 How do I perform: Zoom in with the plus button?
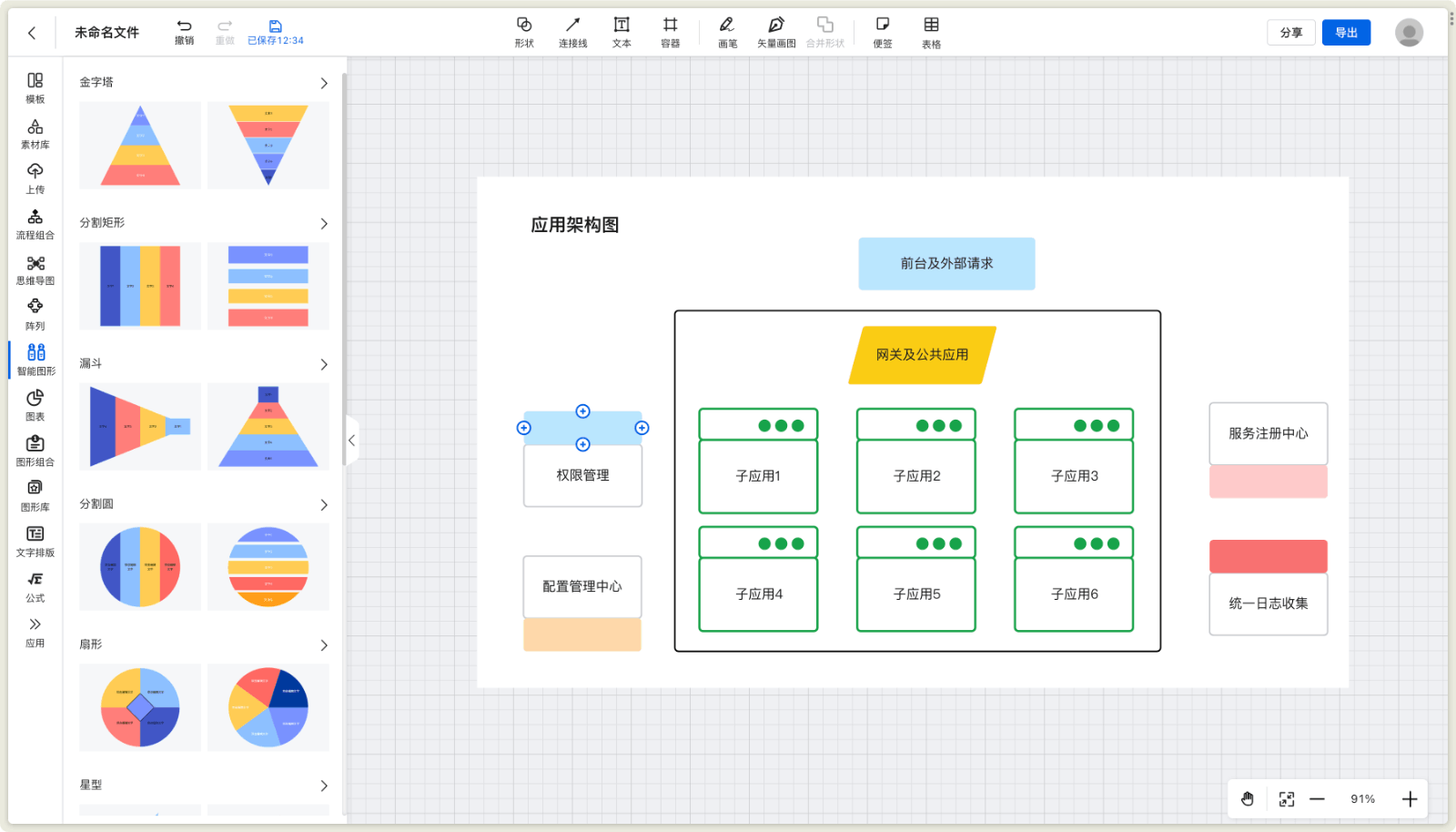click(1410, 799)
